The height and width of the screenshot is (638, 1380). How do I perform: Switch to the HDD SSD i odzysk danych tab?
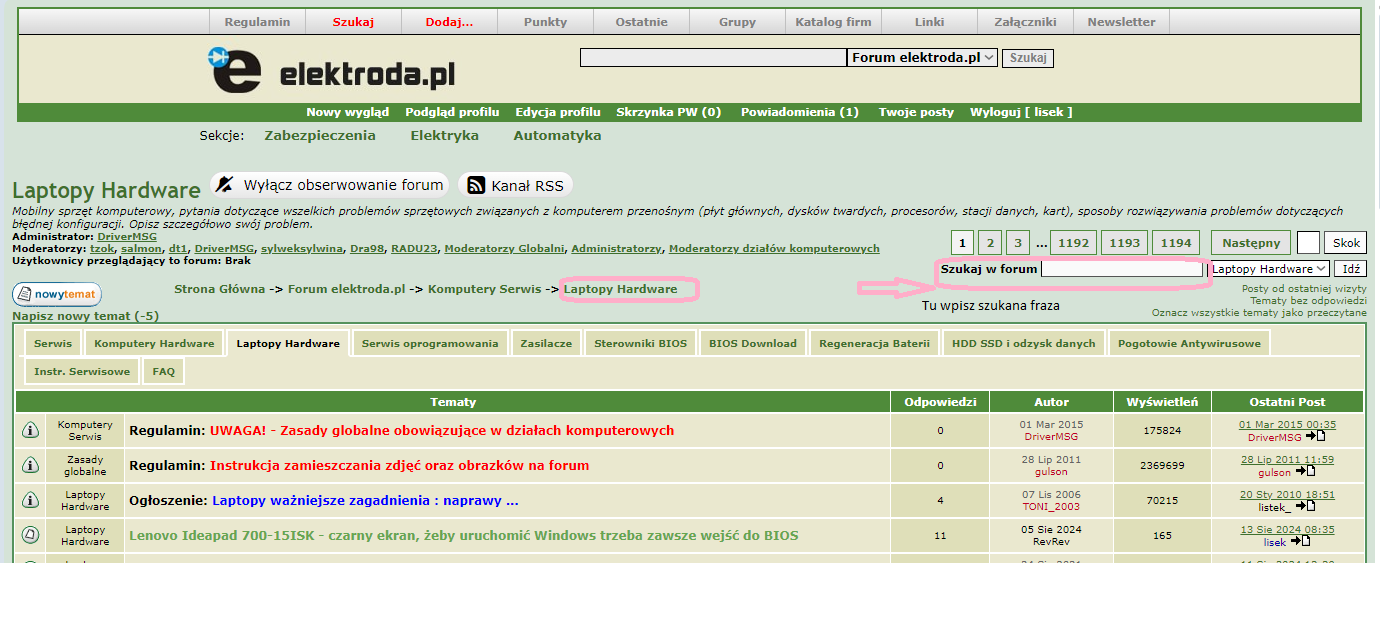pos(1024,343)
